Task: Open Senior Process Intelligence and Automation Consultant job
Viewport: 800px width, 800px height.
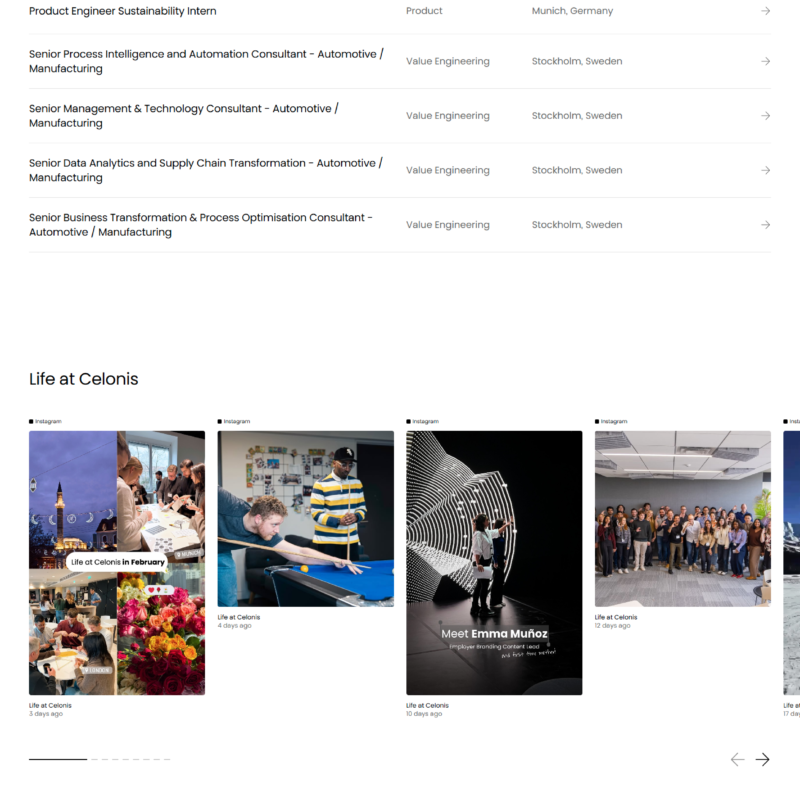Action: (205, 61)
